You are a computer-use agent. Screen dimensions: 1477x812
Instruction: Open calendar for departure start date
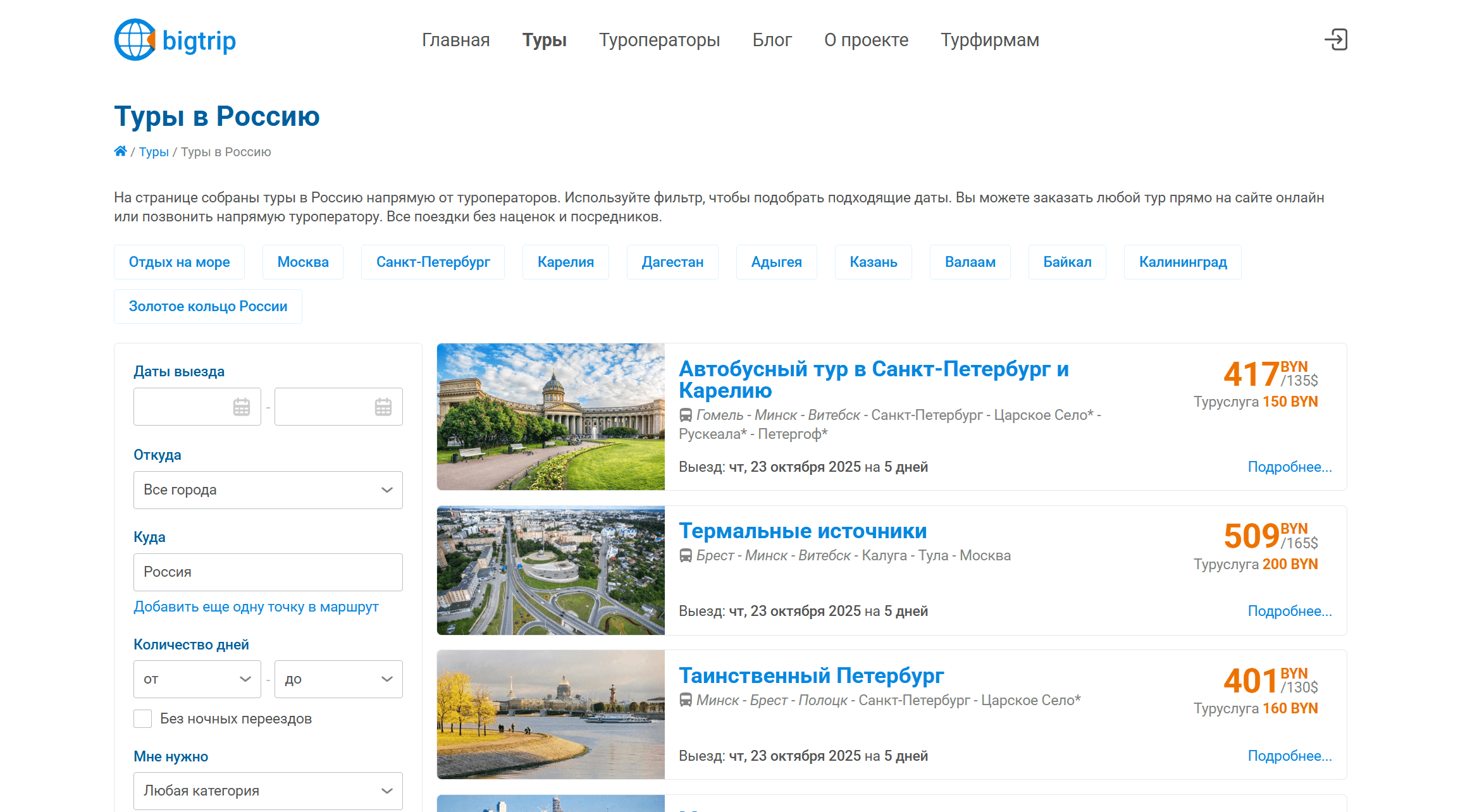coord(242,407)
